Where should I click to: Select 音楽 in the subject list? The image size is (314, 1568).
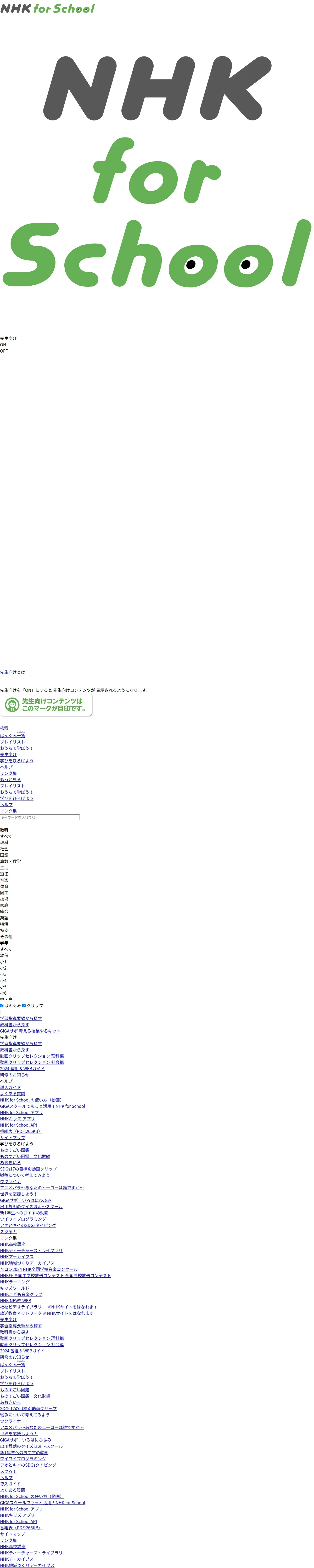(x=4, y=880)
